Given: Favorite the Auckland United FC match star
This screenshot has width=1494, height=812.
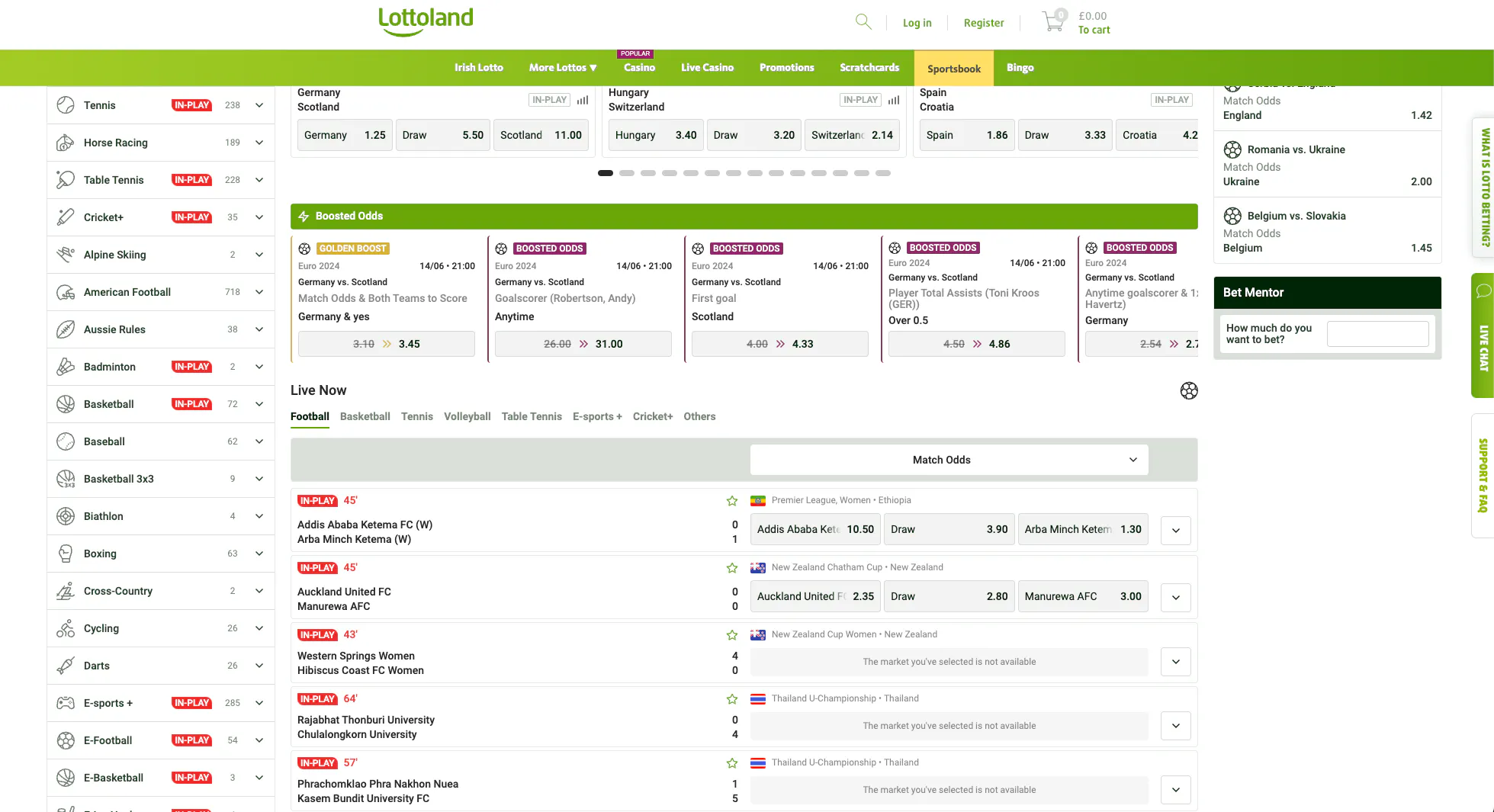Looking at the screenshot, I should [x=732, y=568].
